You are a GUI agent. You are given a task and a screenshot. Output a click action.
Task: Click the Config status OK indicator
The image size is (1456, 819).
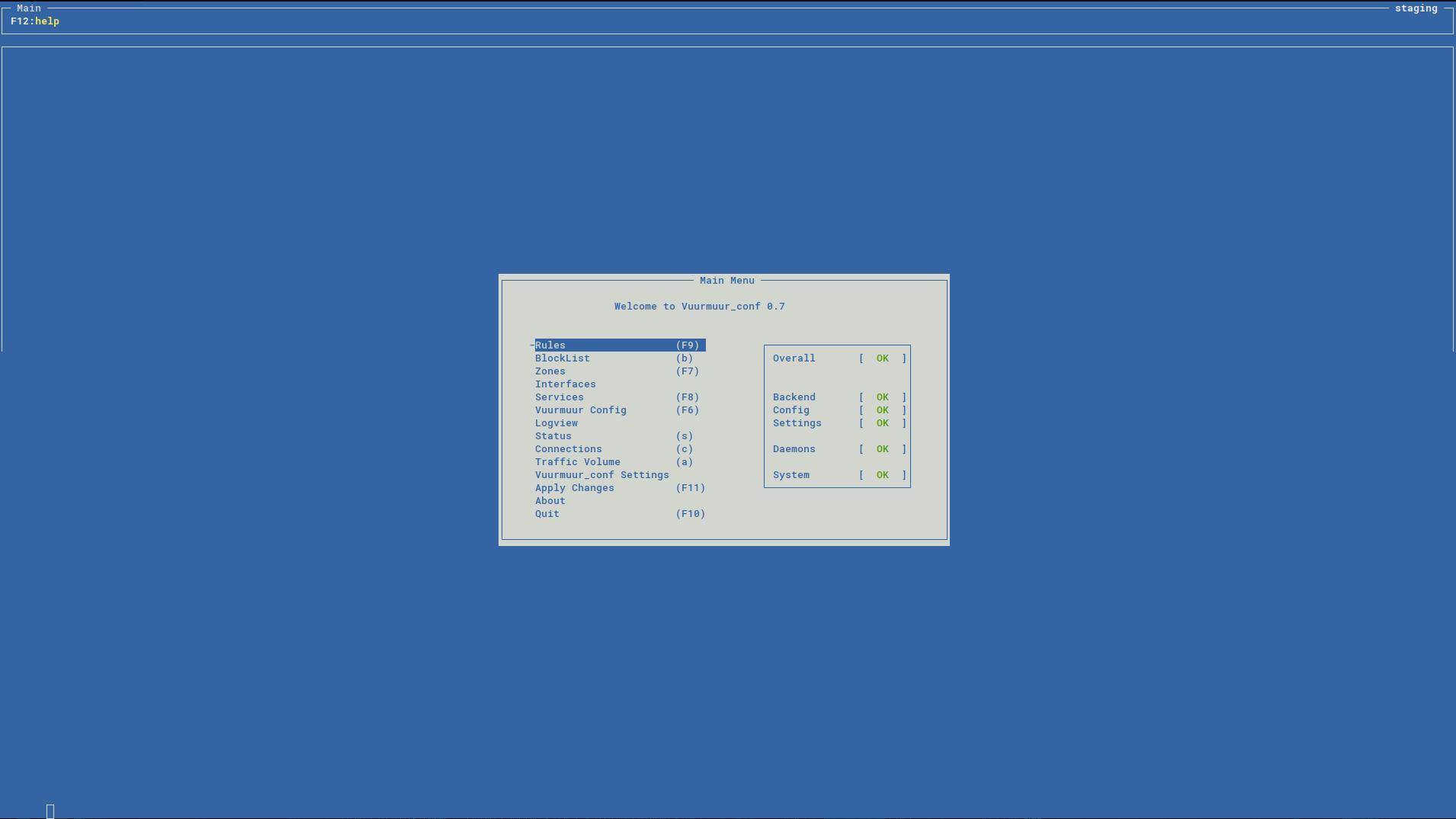tap(882, 410)
